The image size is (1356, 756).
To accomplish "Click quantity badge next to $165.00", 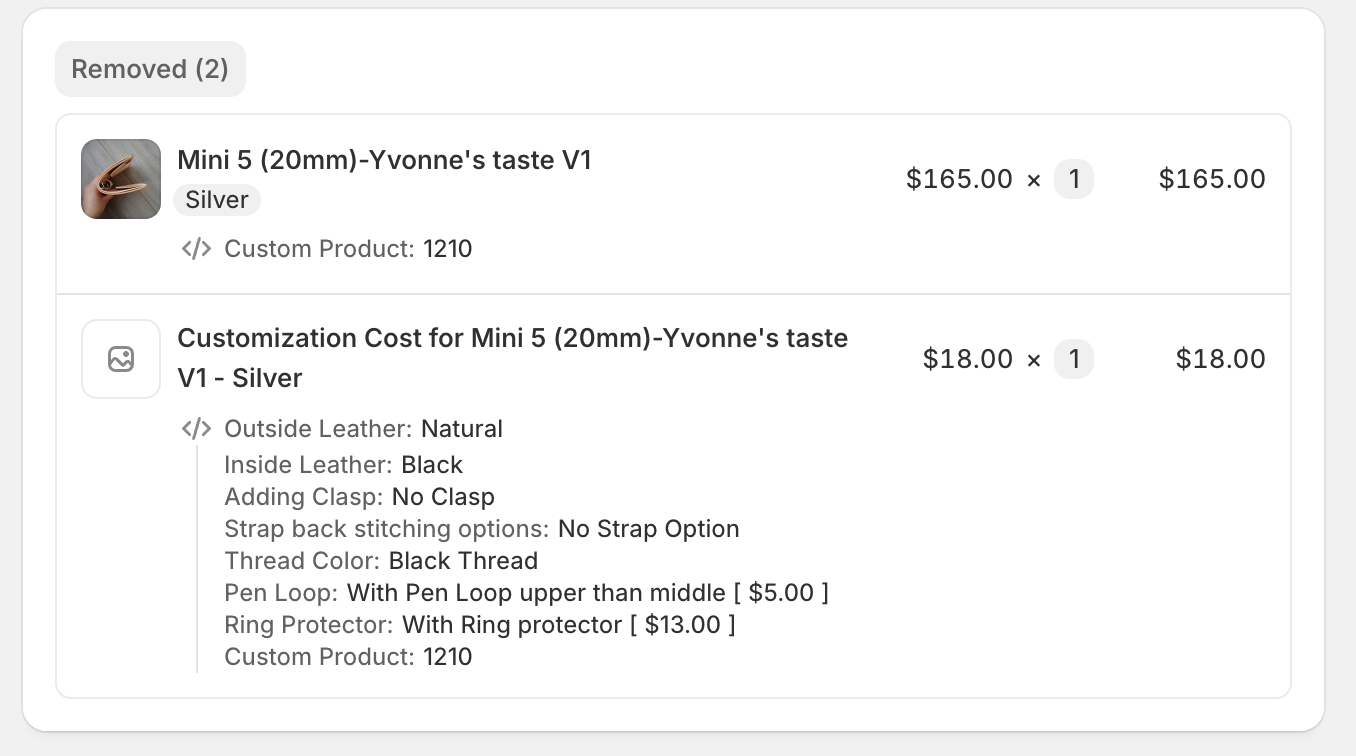I will 1074,179.
